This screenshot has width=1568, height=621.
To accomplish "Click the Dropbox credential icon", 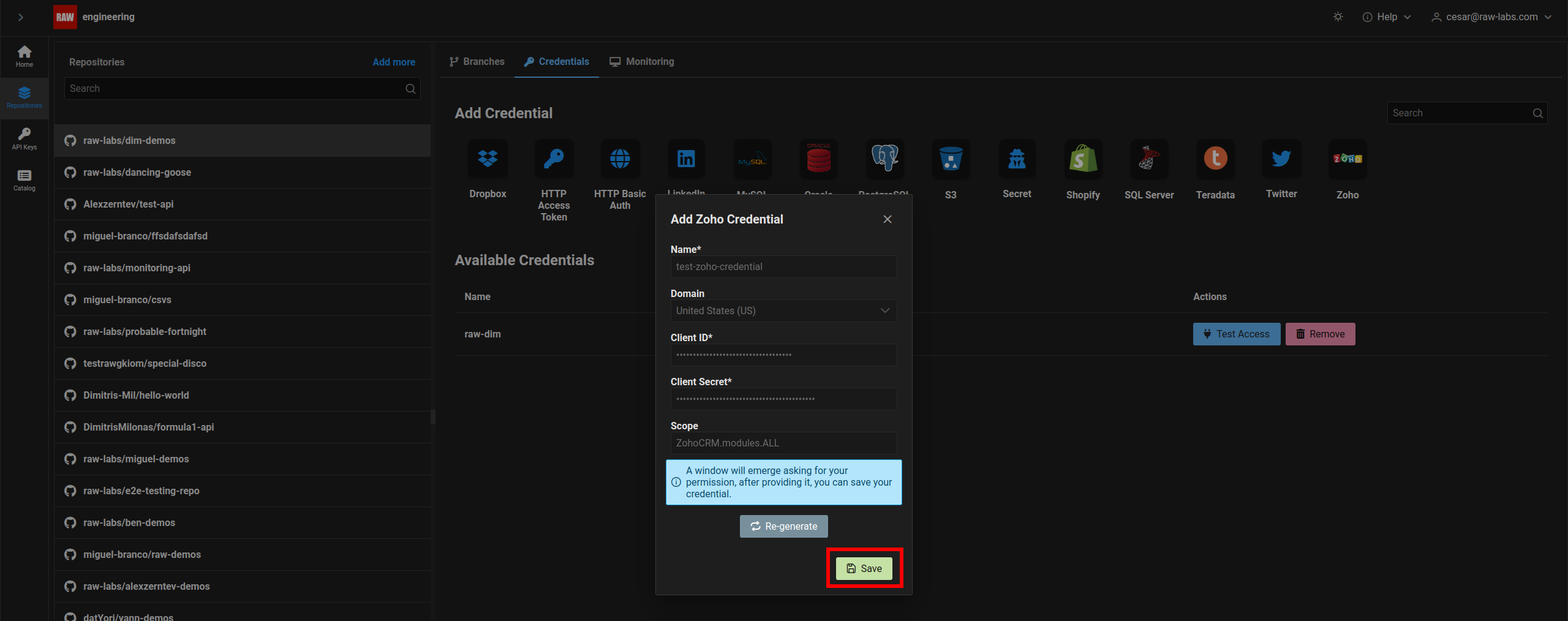I will point(488,159).
